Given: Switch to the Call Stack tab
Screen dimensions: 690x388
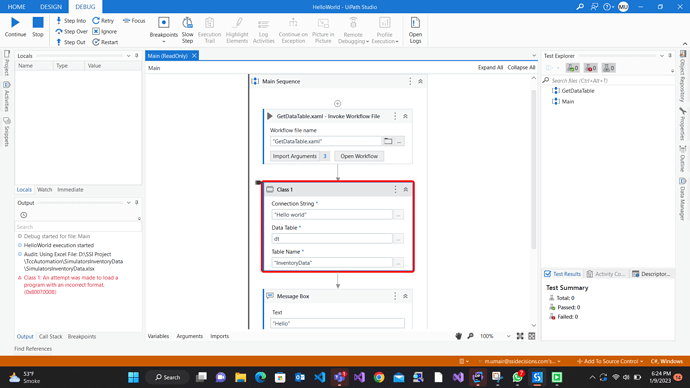Looking at the screenshot, I should click(51, 337).
